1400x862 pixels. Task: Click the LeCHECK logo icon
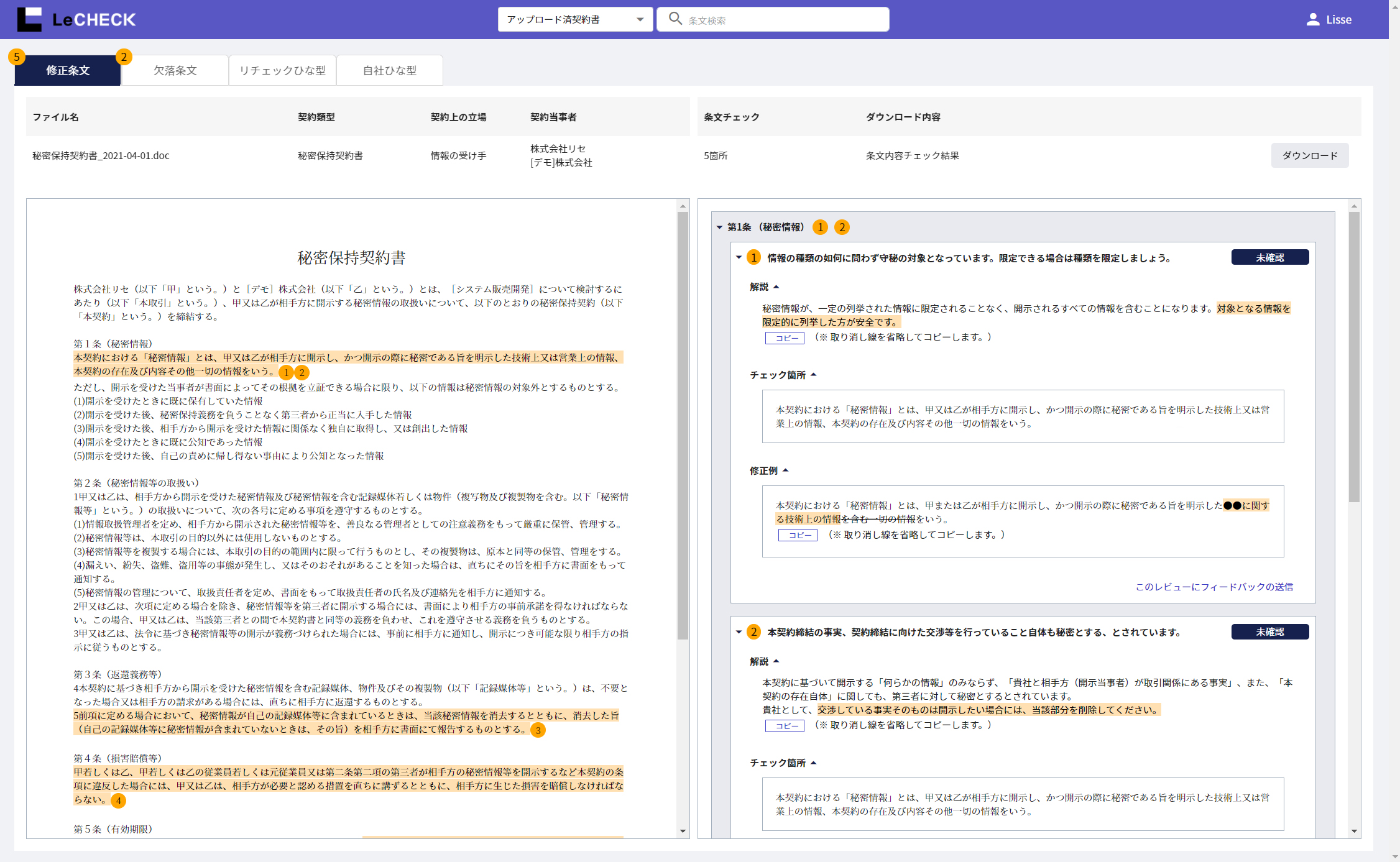[x=29, y=19]
